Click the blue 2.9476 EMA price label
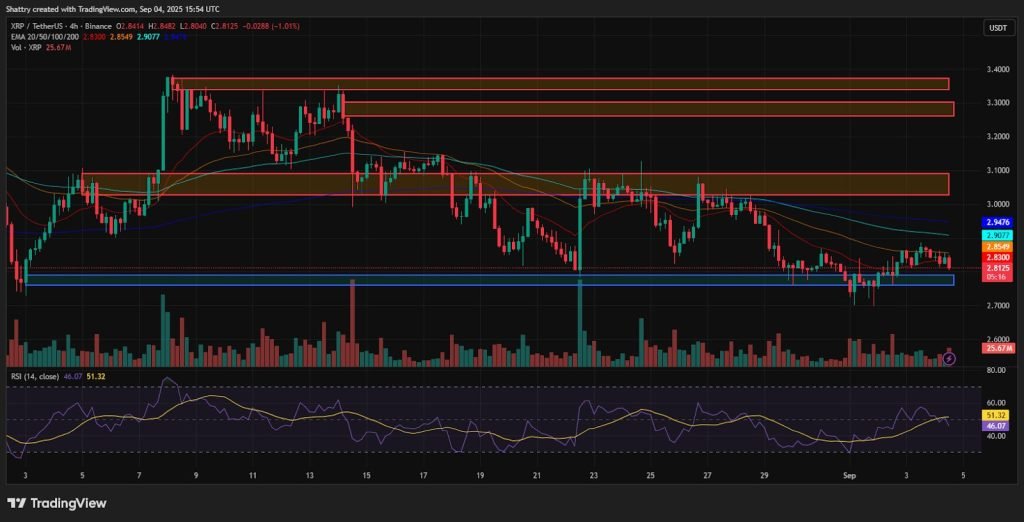This screenshot has height=522, width=1024. 998,222
